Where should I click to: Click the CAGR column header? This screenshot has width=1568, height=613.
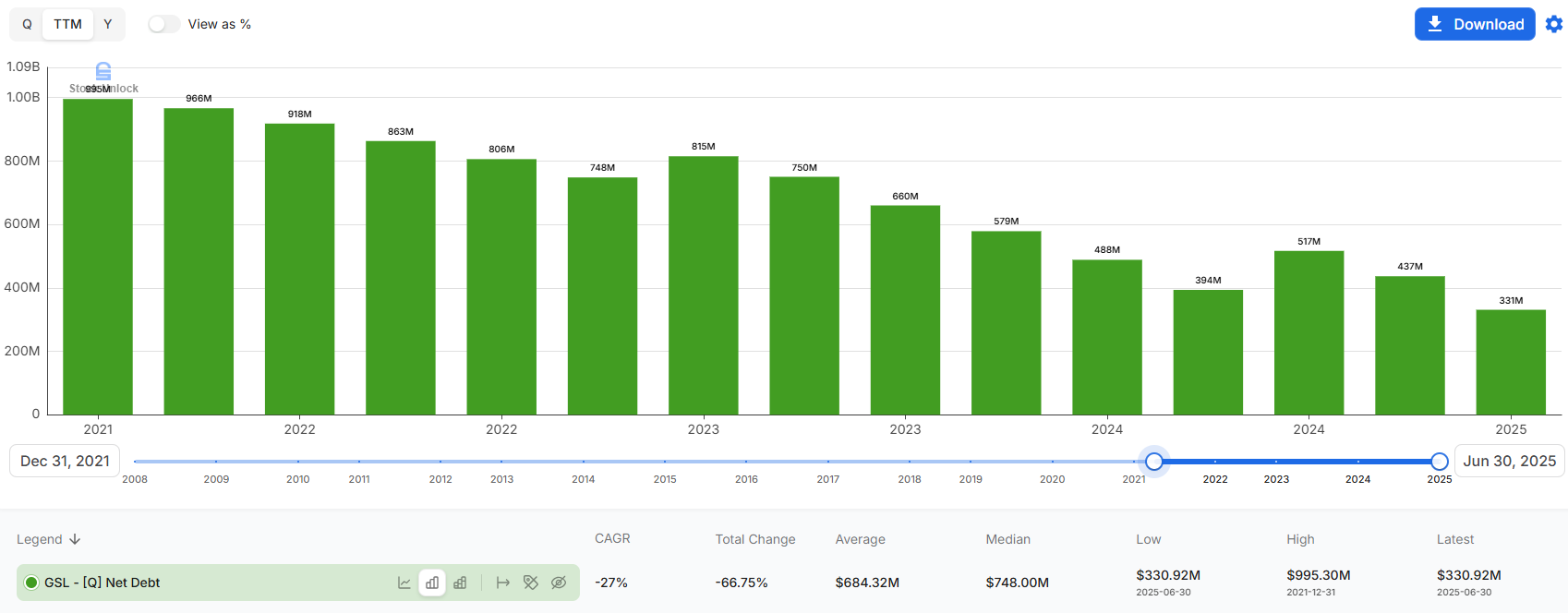pos(612,538)
